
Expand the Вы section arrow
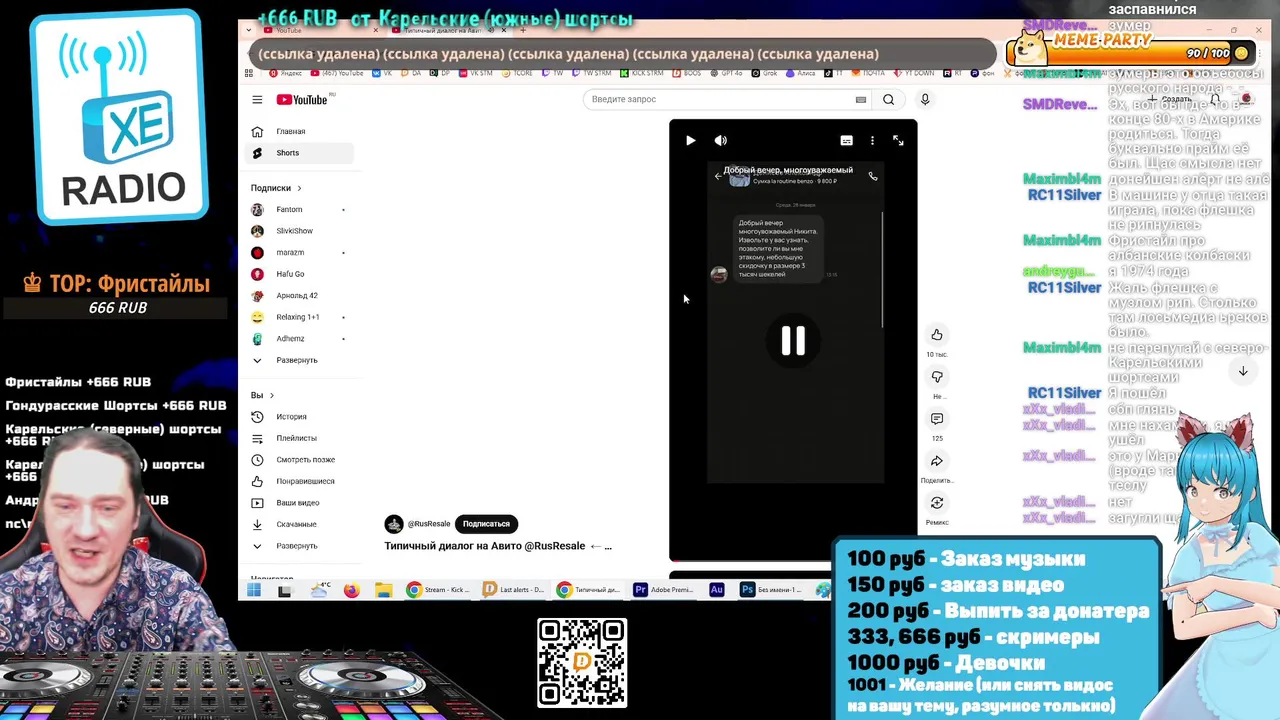pos(271,395)
